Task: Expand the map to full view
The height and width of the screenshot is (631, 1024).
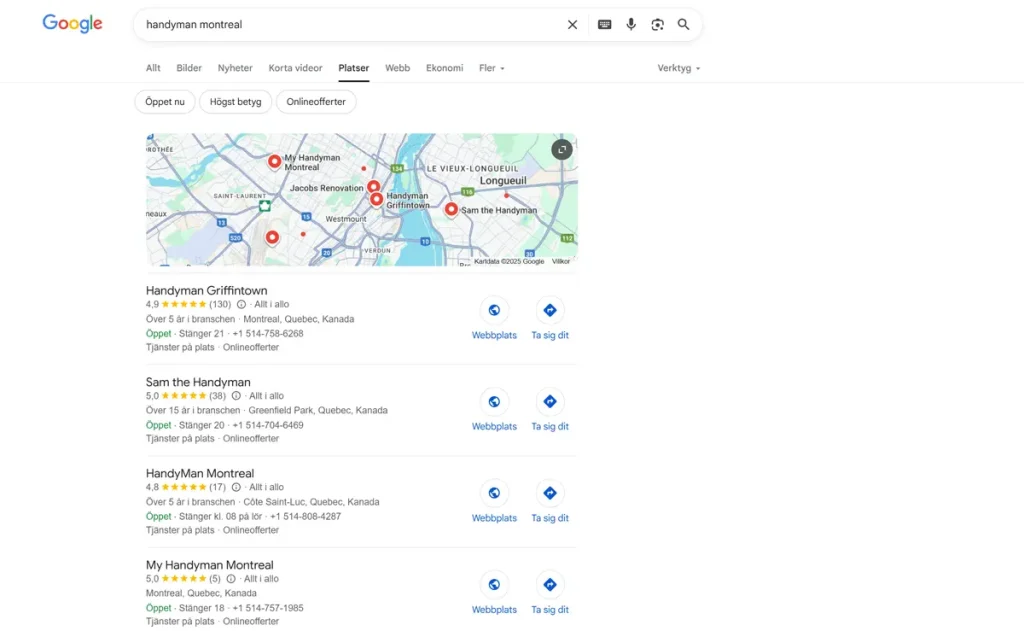Action: coord(562,149)
